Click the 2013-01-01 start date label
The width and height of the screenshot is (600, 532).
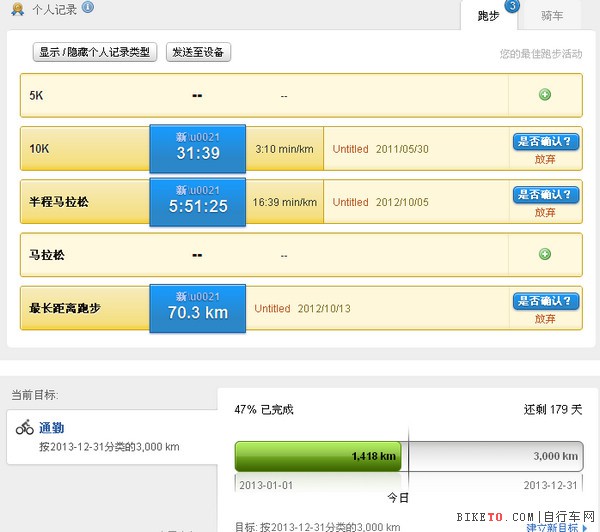[x=266, y=485]
